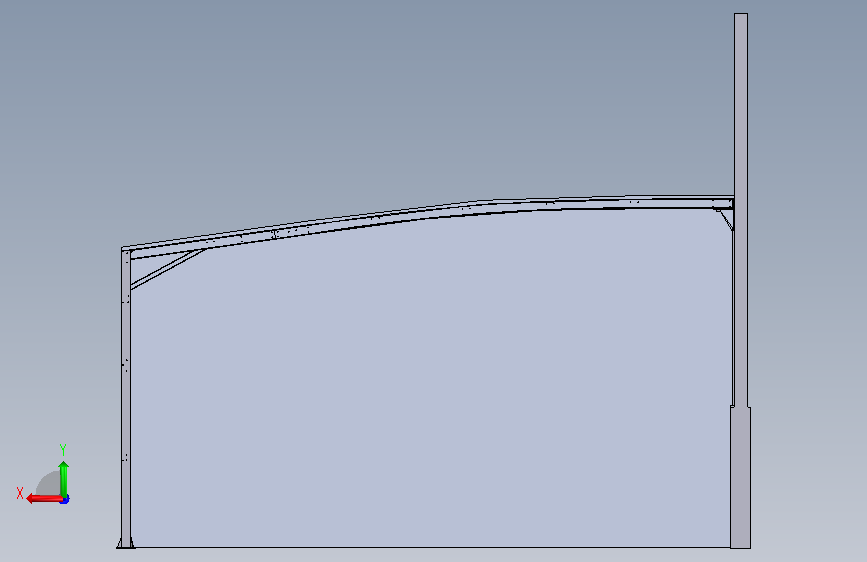This screenshot has width=867, height=562.
Task: Click the red X axis arrow of the triad
Action: tap(44, 499)
